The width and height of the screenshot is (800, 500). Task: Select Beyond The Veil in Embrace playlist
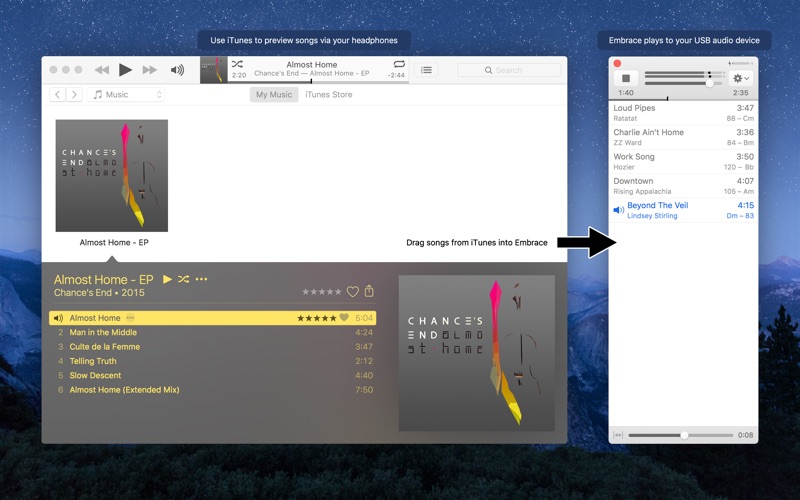point(683,210)
